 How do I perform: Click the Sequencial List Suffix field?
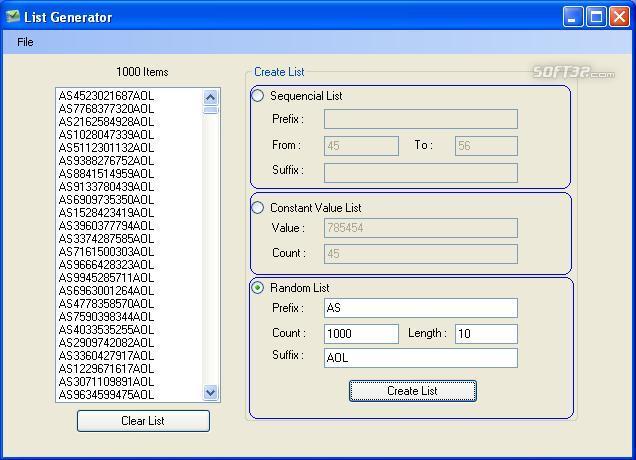(421, 173)
